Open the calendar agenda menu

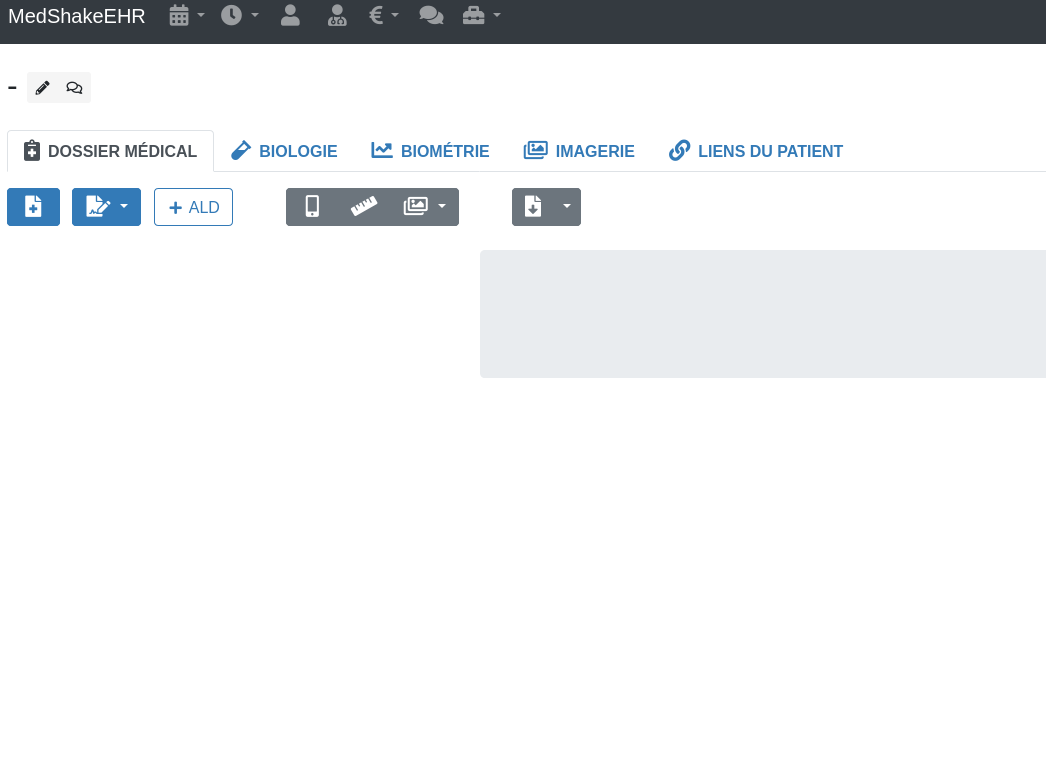click(186, 15)
